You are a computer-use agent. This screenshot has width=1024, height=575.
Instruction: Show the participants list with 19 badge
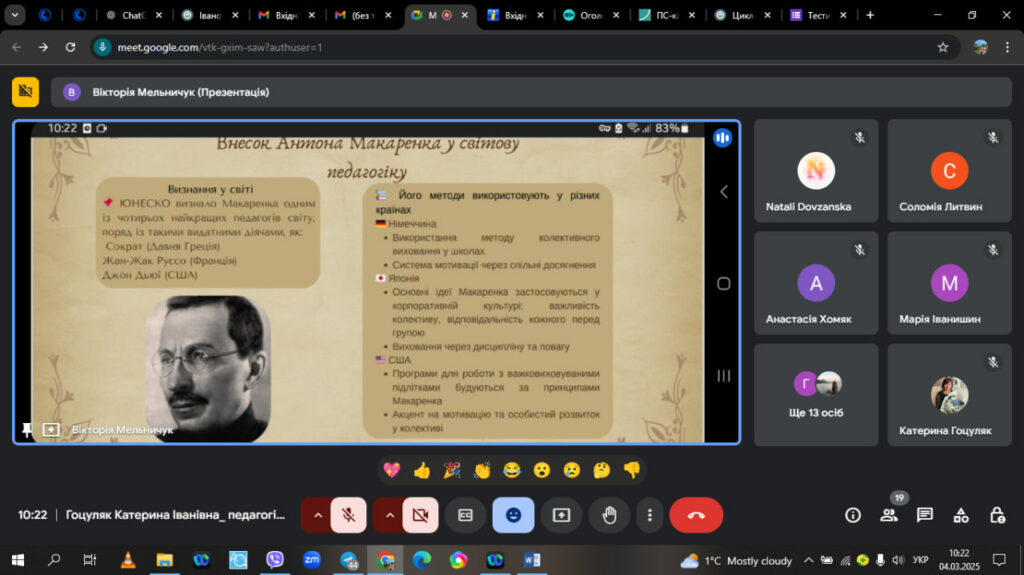pyautogui.click(x=889, y=514)
